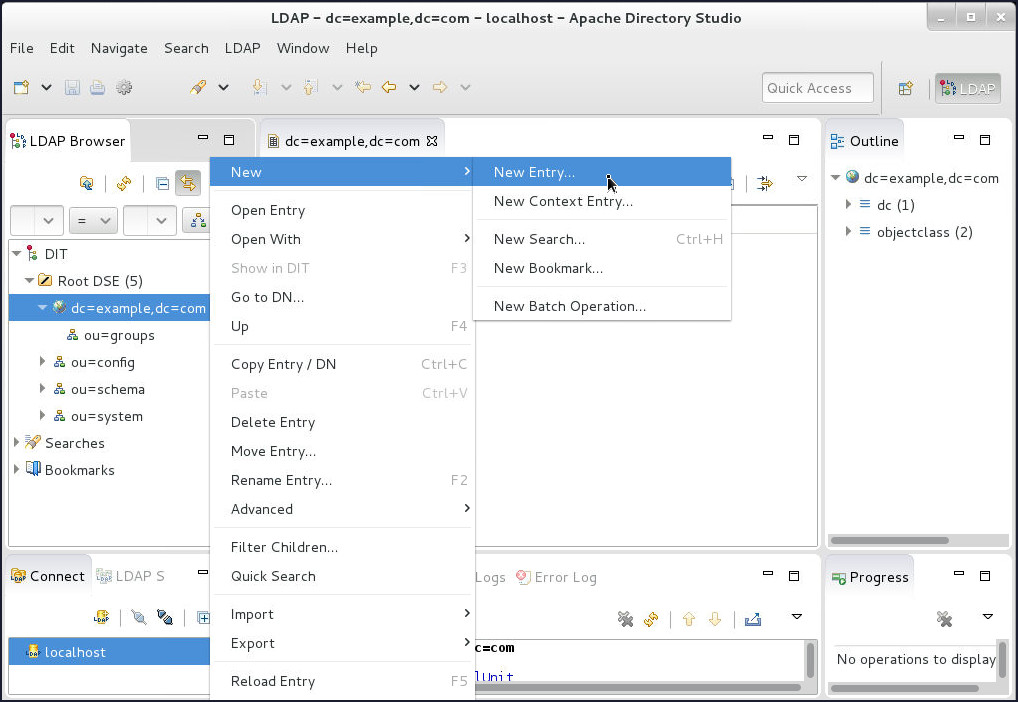Open the Navigate menu
This screenshot has width=1018, height=702.
(x=119, y=48)
